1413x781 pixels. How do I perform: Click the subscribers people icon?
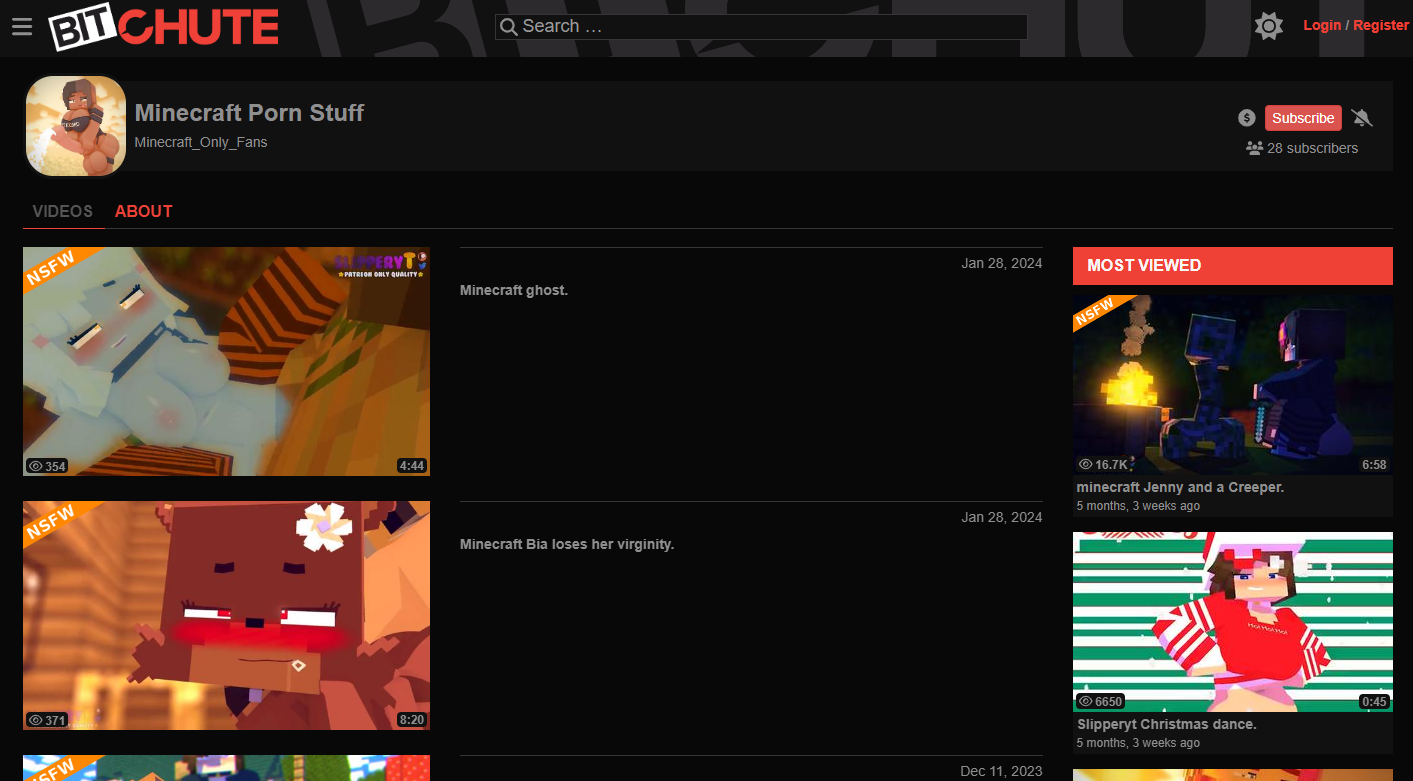[1254, 148]
